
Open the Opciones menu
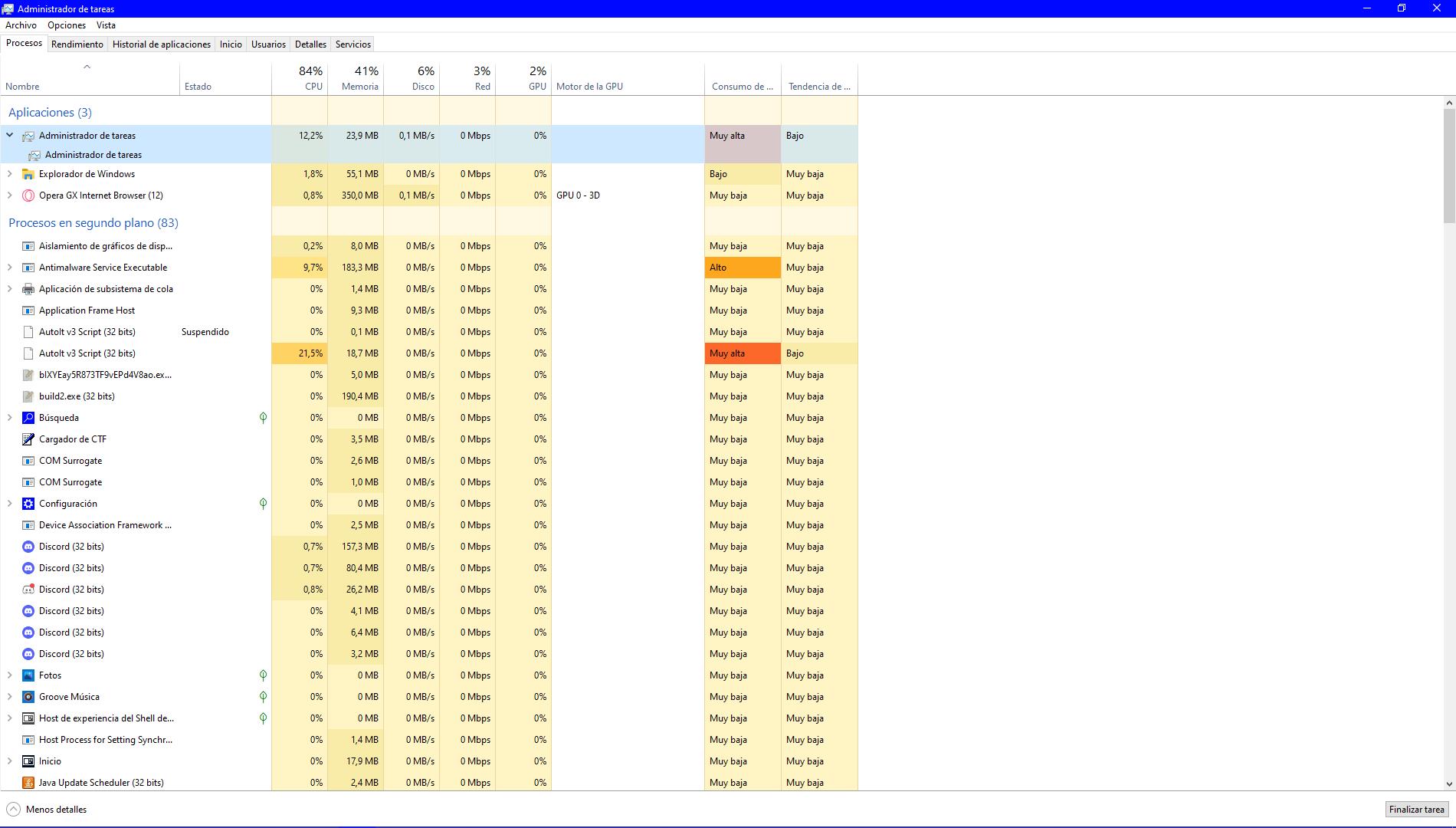[x=67, y=25]
